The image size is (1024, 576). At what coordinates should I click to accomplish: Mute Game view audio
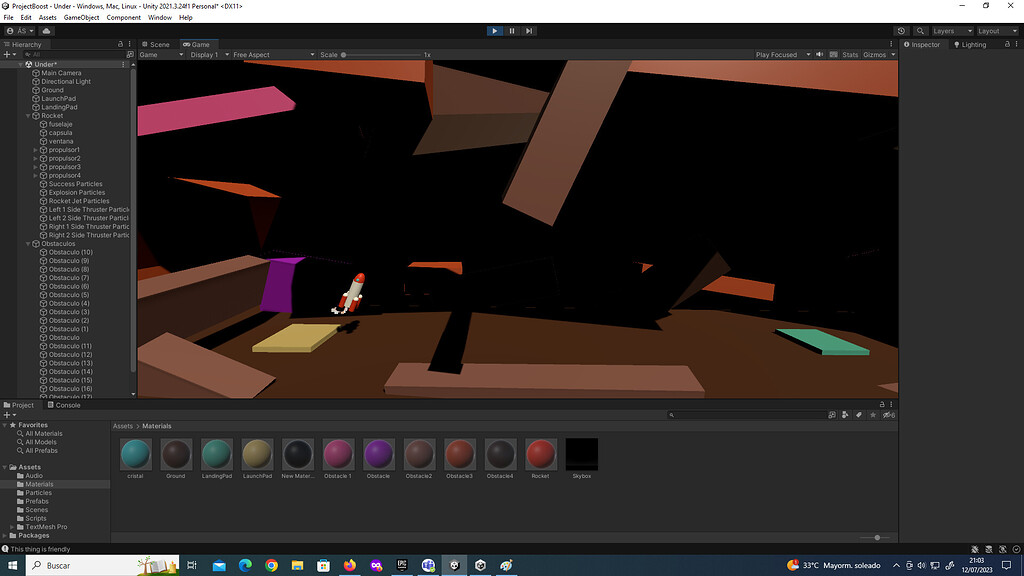pyautogui.click(x=821, y=55)
